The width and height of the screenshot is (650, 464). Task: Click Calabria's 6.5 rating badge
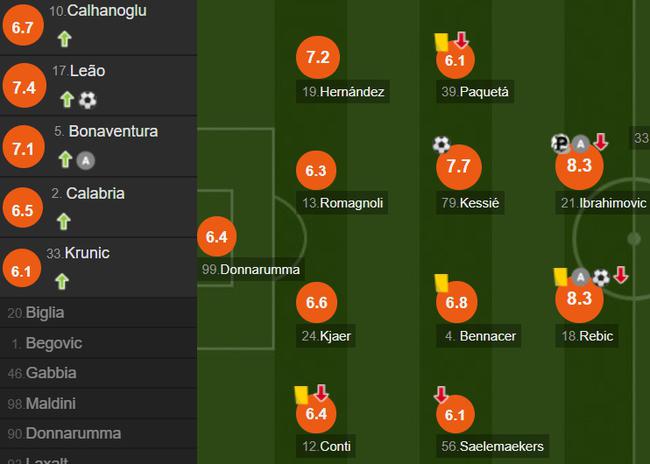coord(22,208)
